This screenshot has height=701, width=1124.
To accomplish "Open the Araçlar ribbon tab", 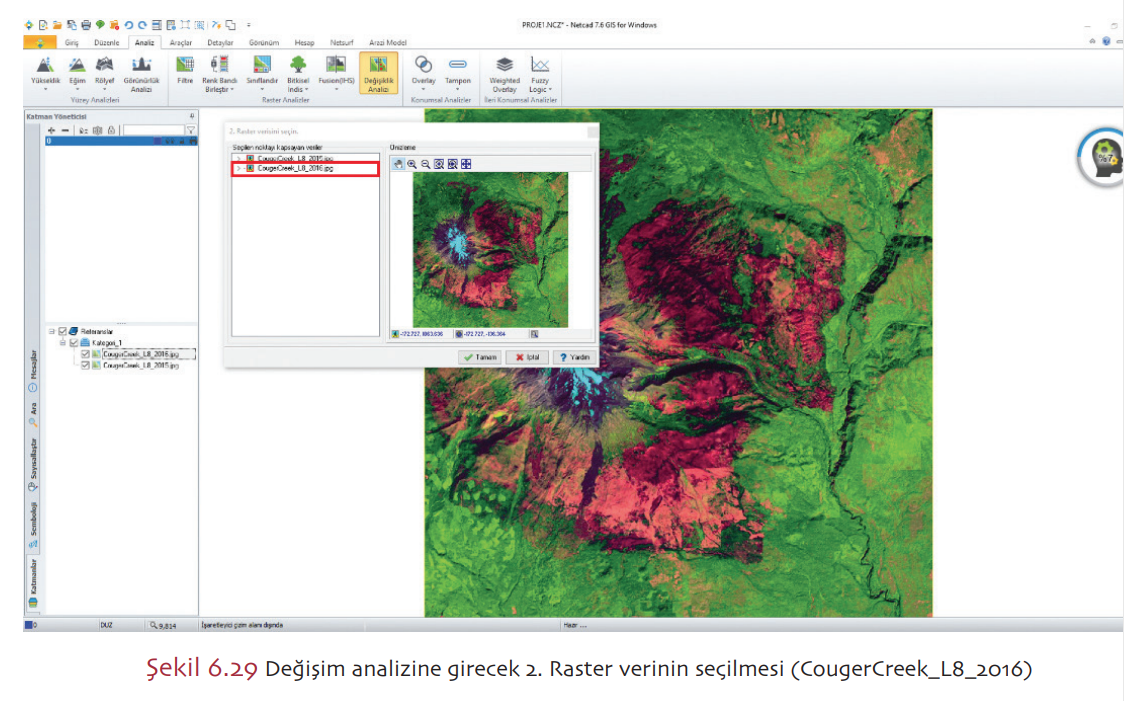I will click(x=181, y=43).
